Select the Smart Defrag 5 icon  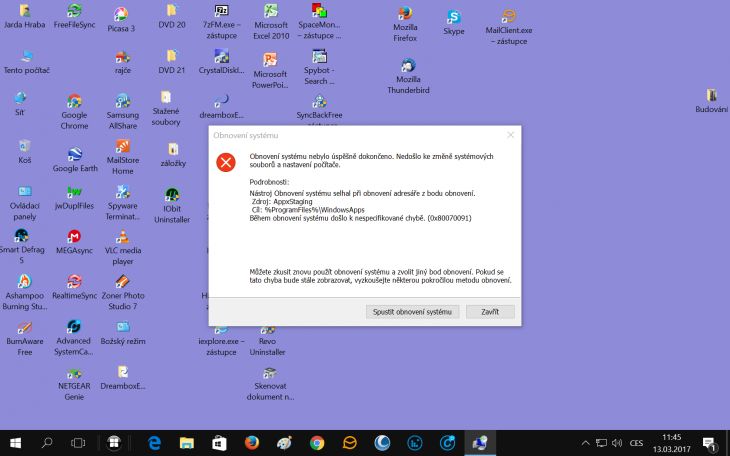[x=21, y=247]
